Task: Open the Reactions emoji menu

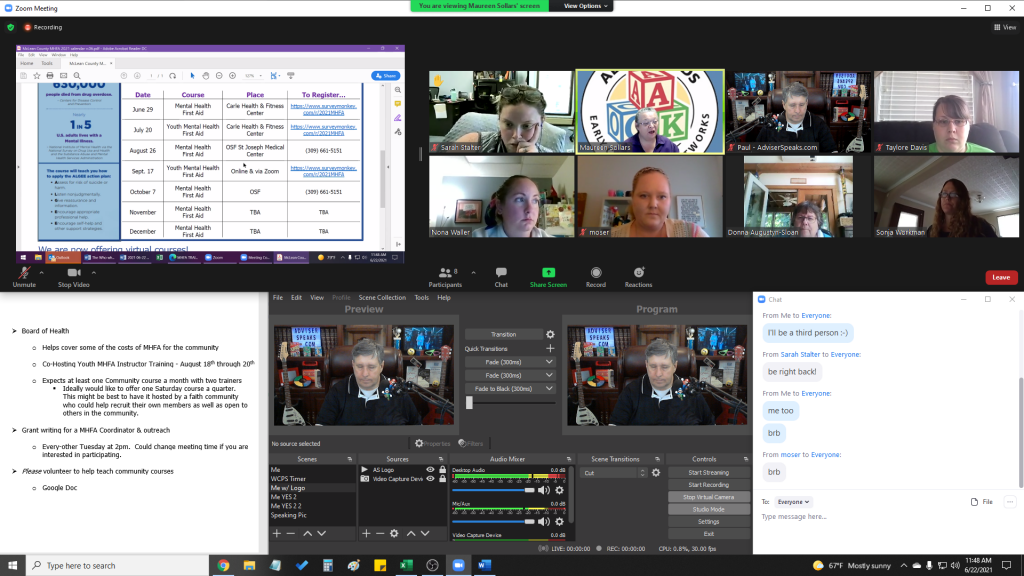Action: (638, 272)
